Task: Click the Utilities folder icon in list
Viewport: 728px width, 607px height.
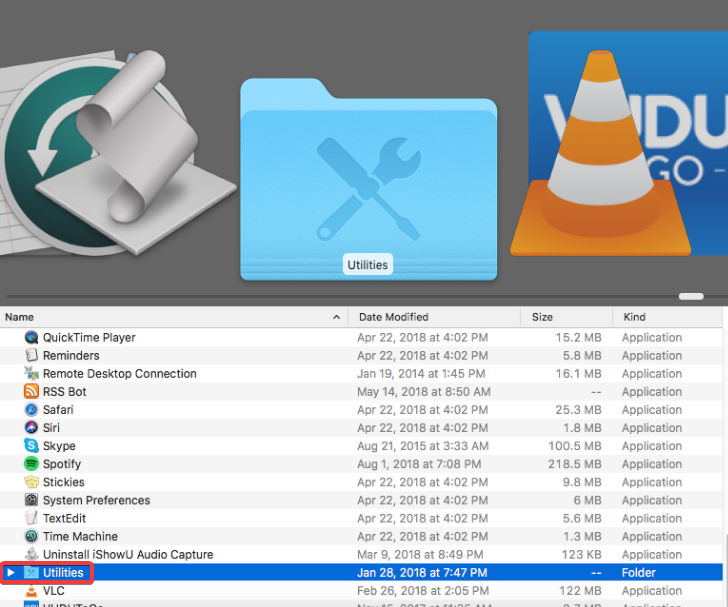Action: [31, 573]
